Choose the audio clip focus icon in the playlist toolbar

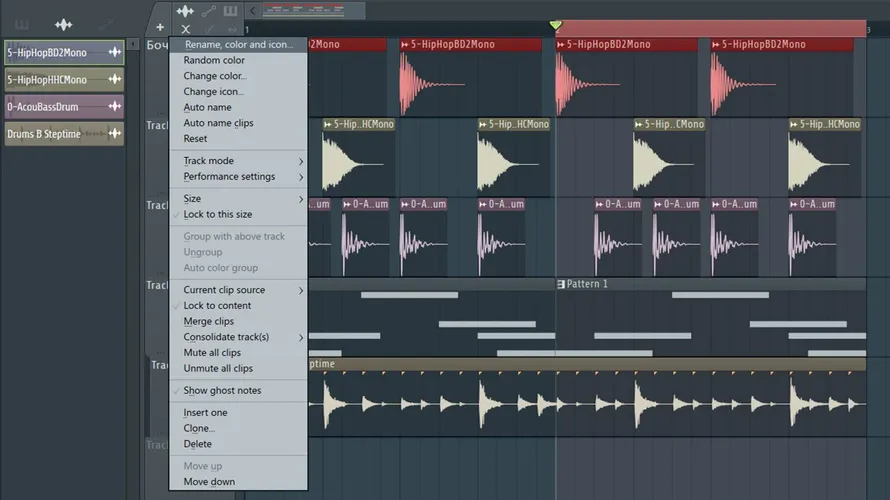pyautogui.click(x=185, y=10)
